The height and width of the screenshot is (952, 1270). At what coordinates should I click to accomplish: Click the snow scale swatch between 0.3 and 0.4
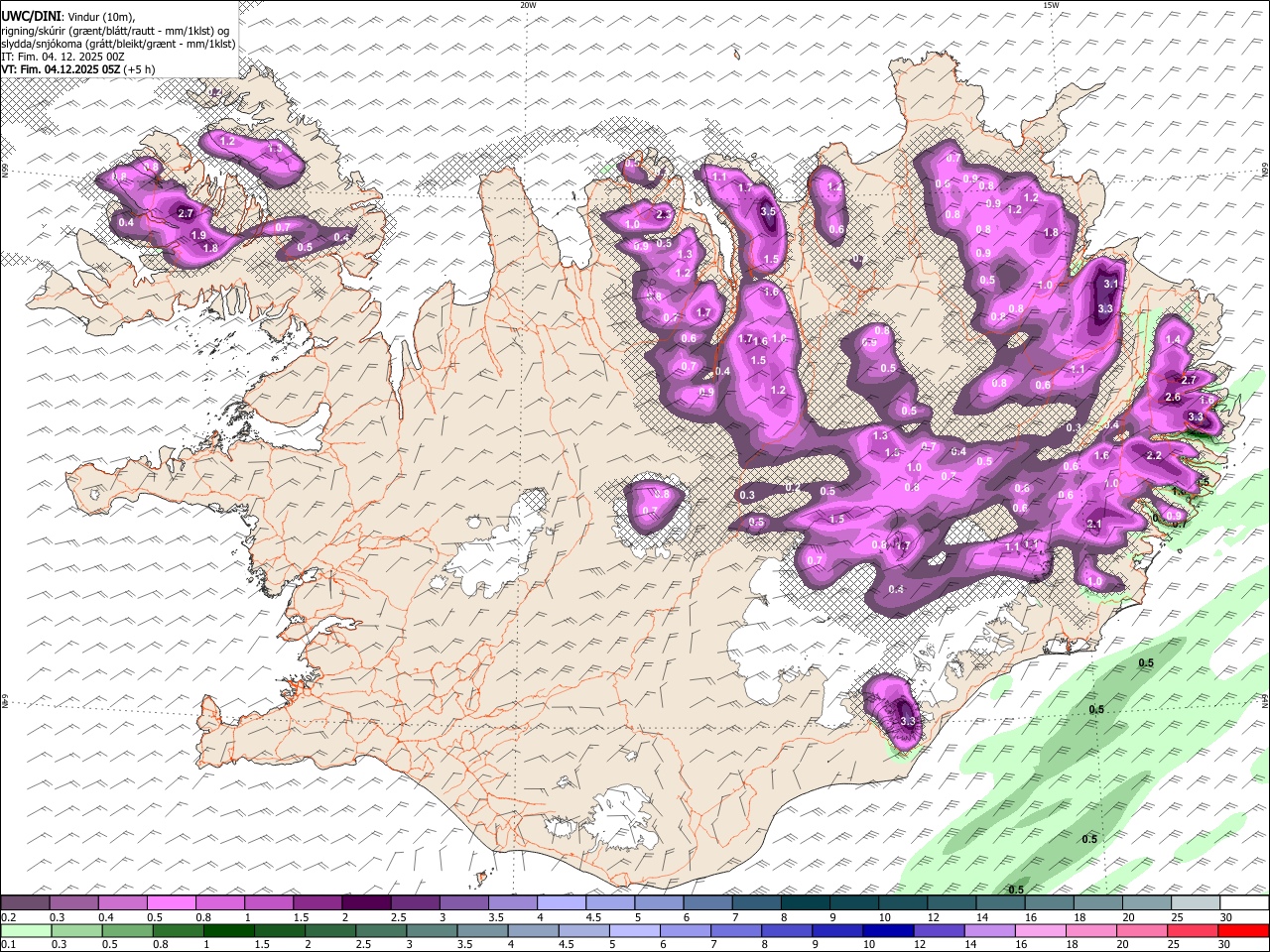[x=74, y=902]
